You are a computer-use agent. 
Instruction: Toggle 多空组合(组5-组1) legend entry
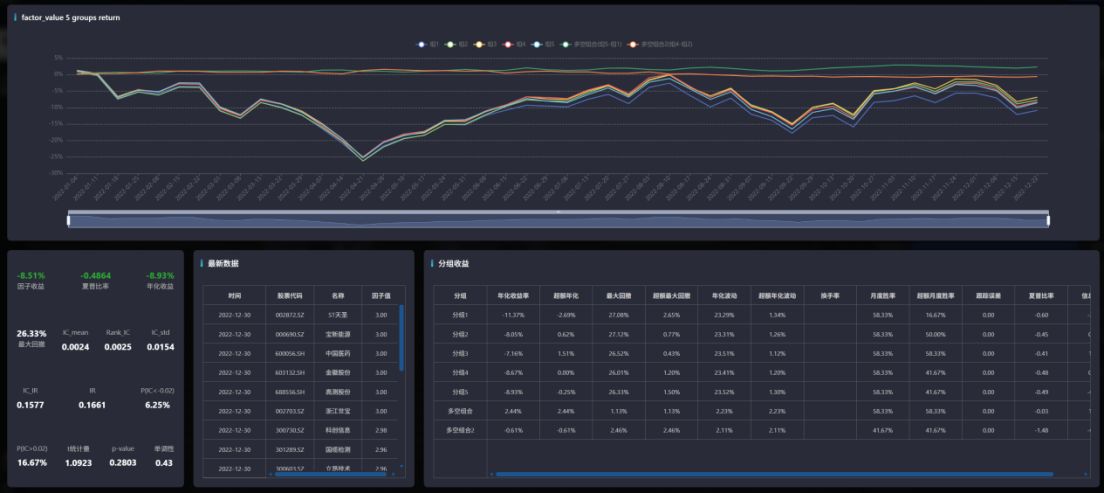point(593,44)
